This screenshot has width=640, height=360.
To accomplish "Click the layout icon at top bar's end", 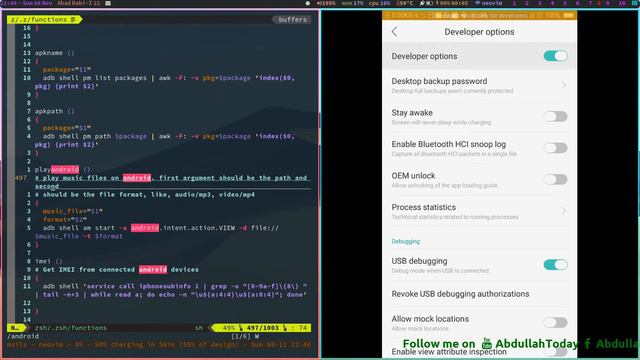I will [636, 3].
